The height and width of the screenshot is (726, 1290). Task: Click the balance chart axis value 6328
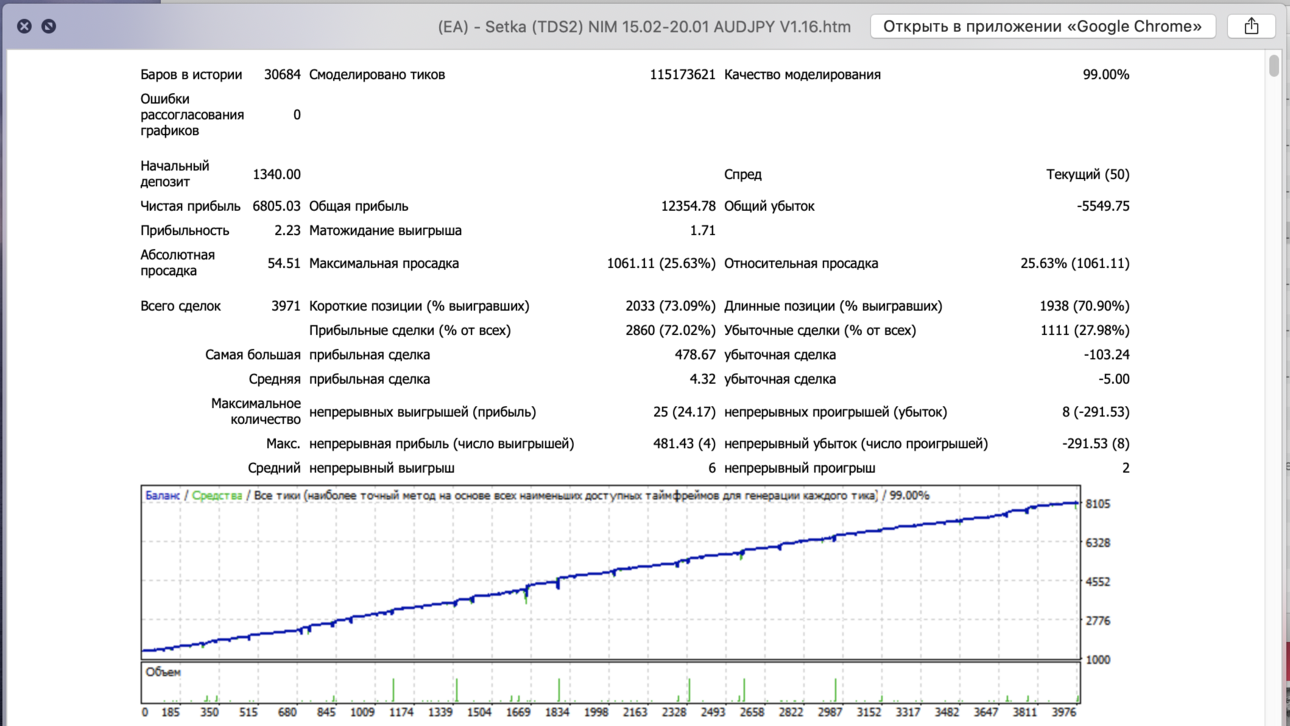(1098, 543)
